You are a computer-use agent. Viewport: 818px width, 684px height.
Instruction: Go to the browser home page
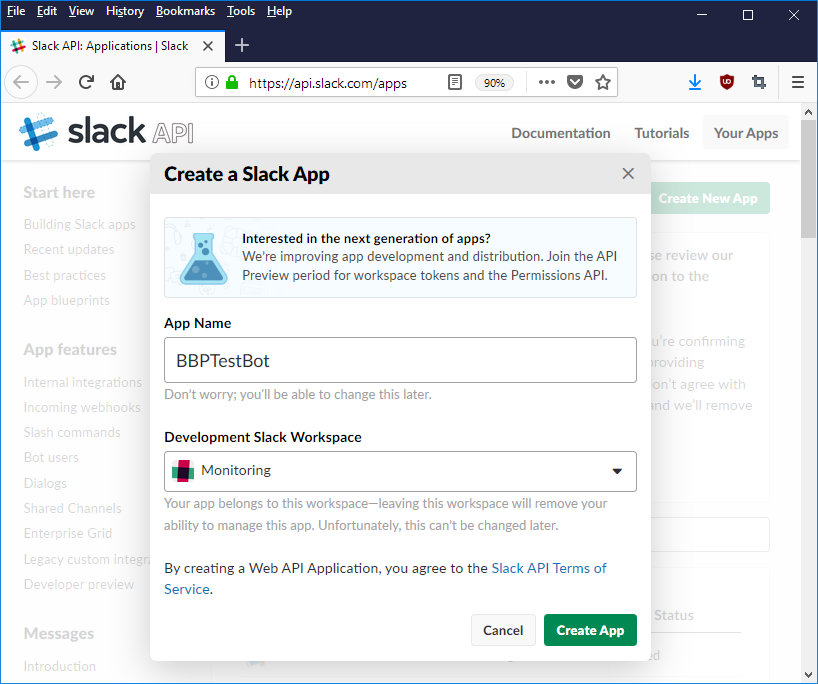pos(118,82)
